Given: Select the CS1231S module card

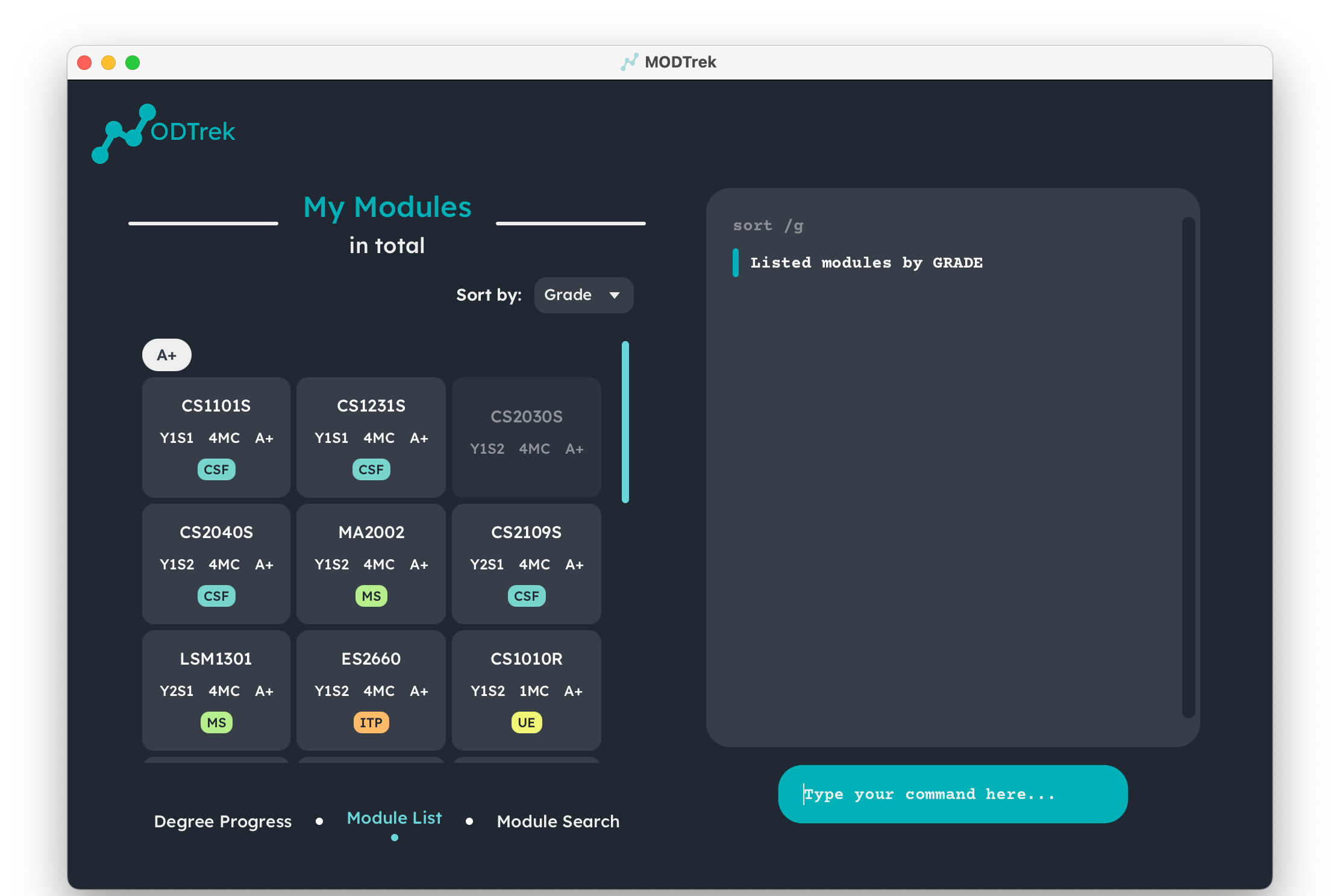Looking at the screenshot, I should click(x=371, y=437).
